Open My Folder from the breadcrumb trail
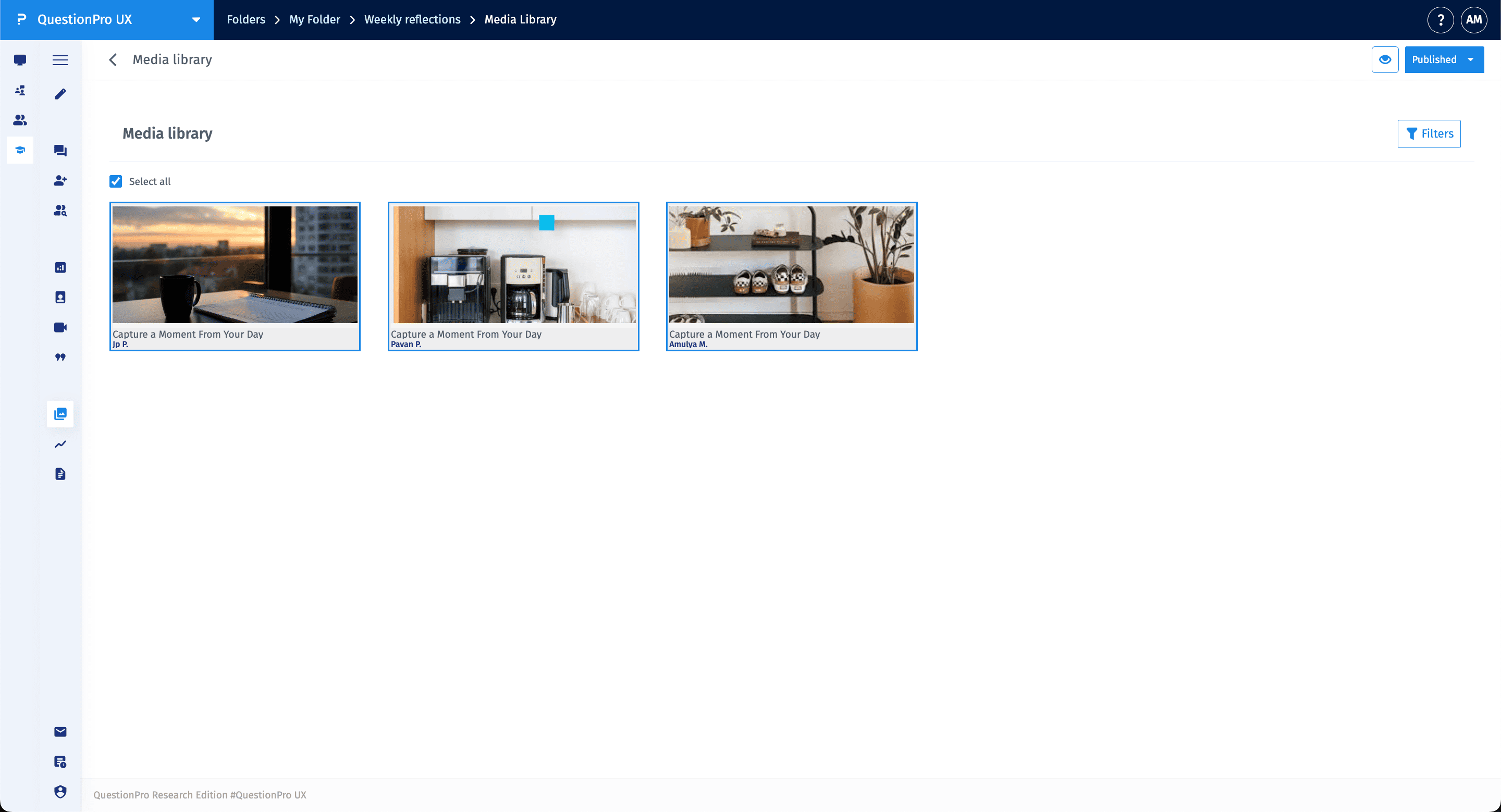Viewport: 1501px width, 812px height. [314, 19]
